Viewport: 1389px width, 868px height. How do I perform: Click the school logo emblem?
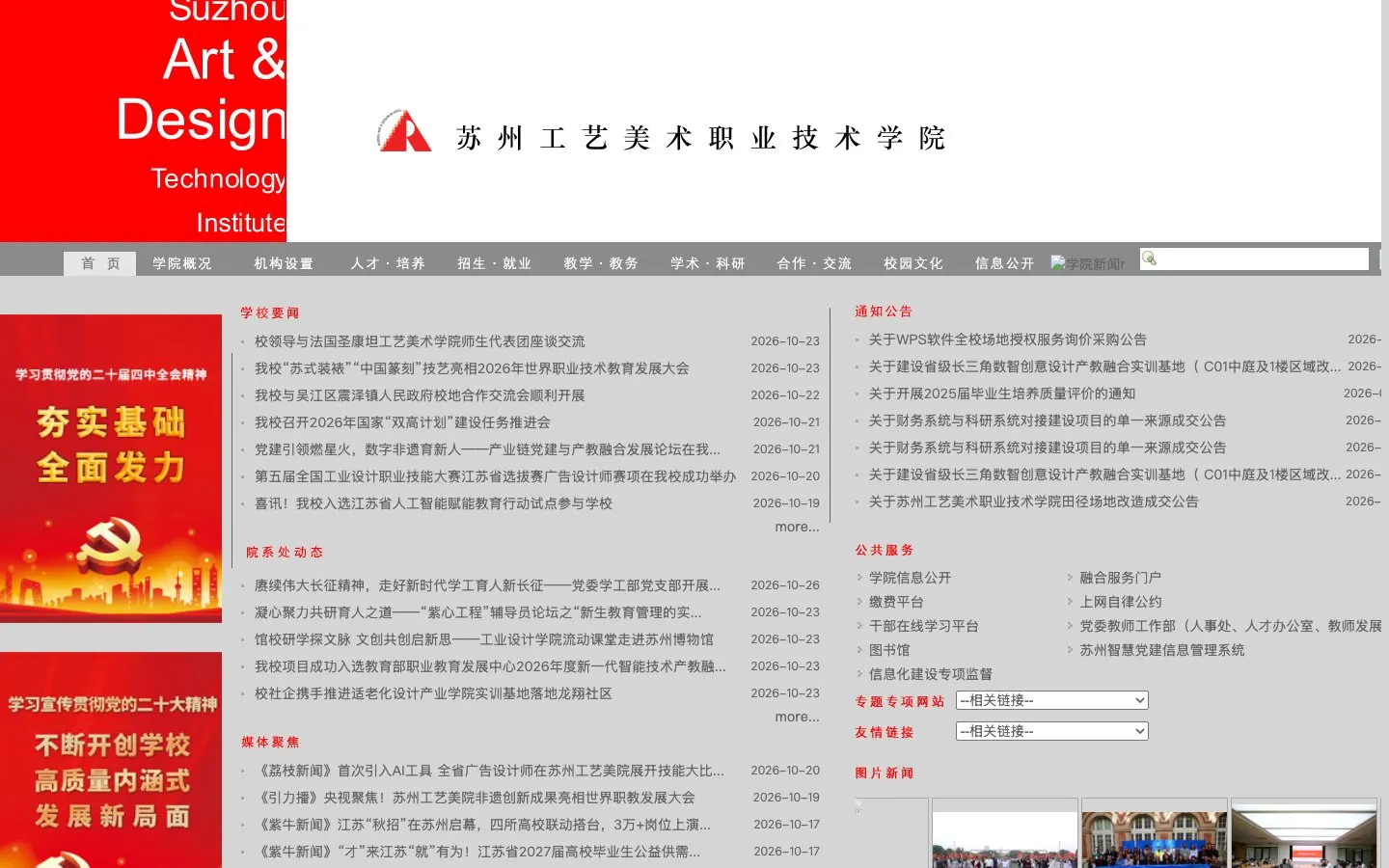404,131
